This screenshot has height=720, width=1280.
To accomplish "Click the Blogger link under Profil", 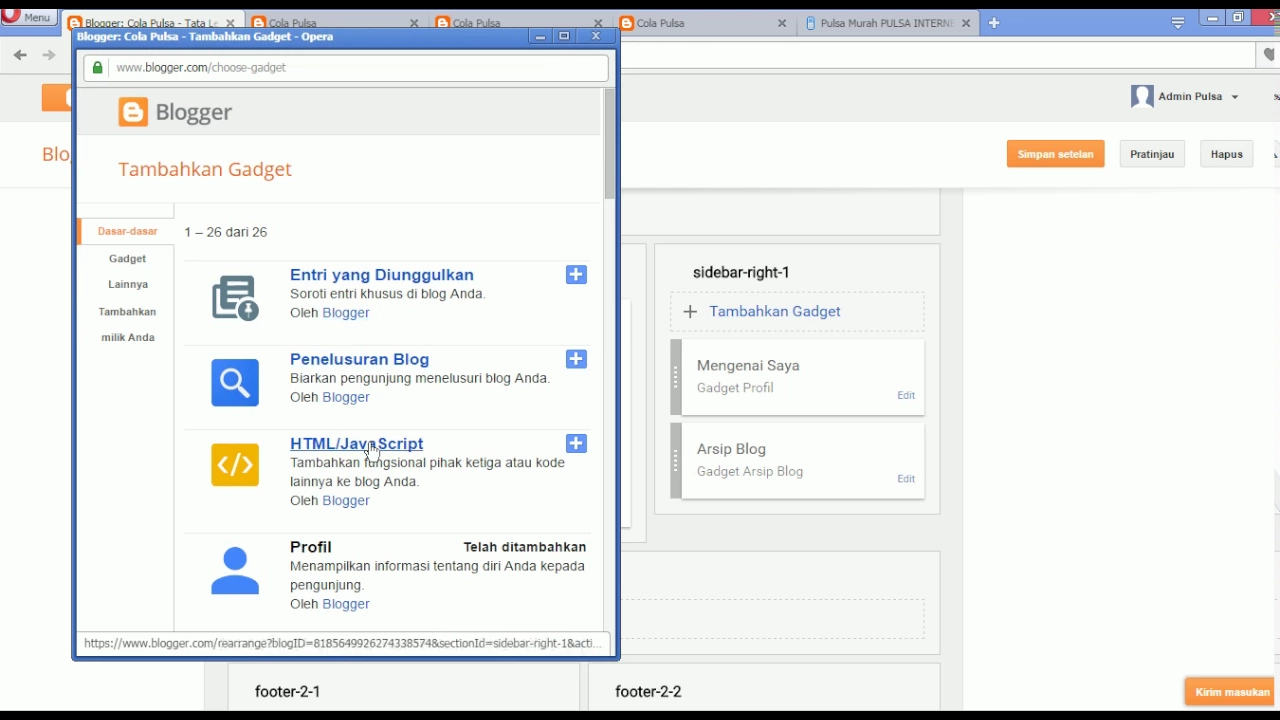I will (x=346, y=604).
